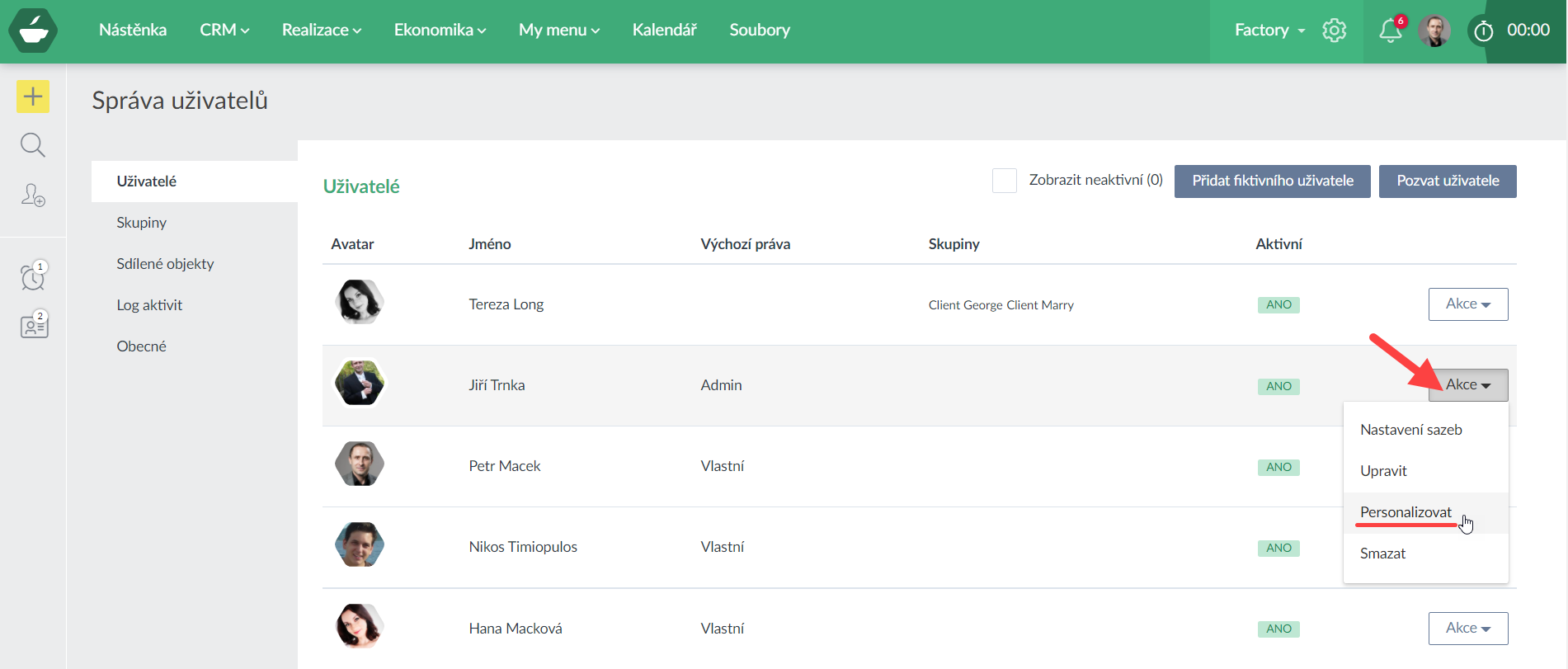Open the alarm clock reminders icon
The width and height of the screenshot is (1568, 669).
(33, 277)
